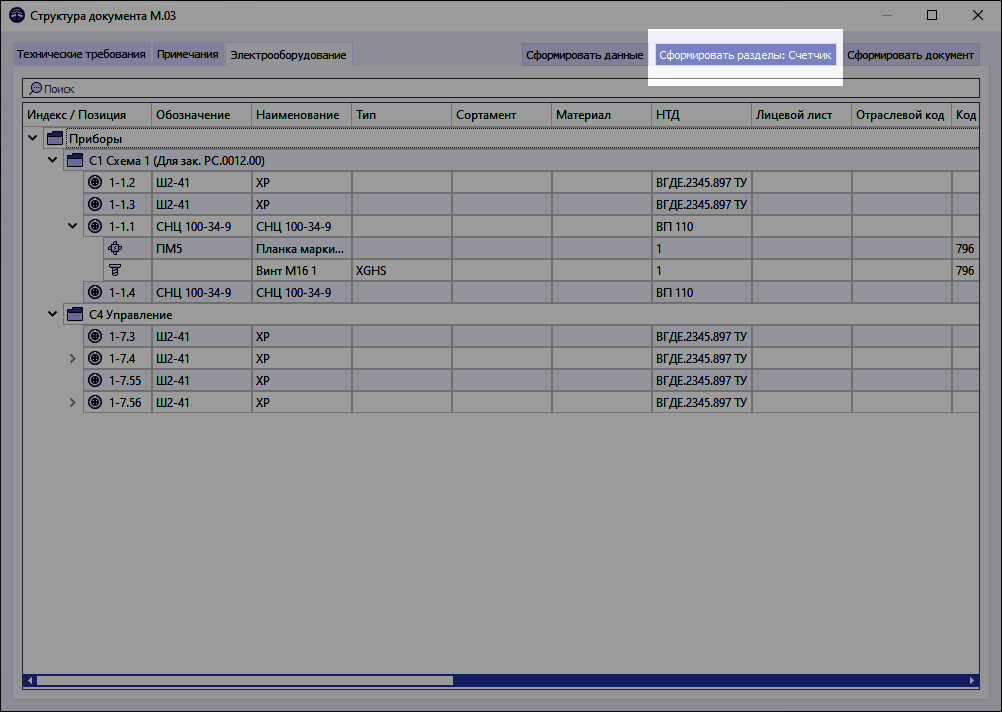The image size is (1002, 712).
Task: Click the folder icon of С4 Управление
Action: coord(74,314)
